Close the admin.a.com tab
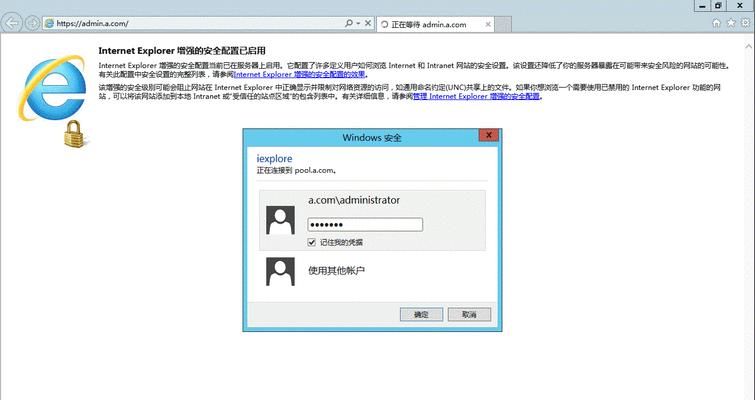The width and height of the screenshot is (755, 400). coord(488,25)
